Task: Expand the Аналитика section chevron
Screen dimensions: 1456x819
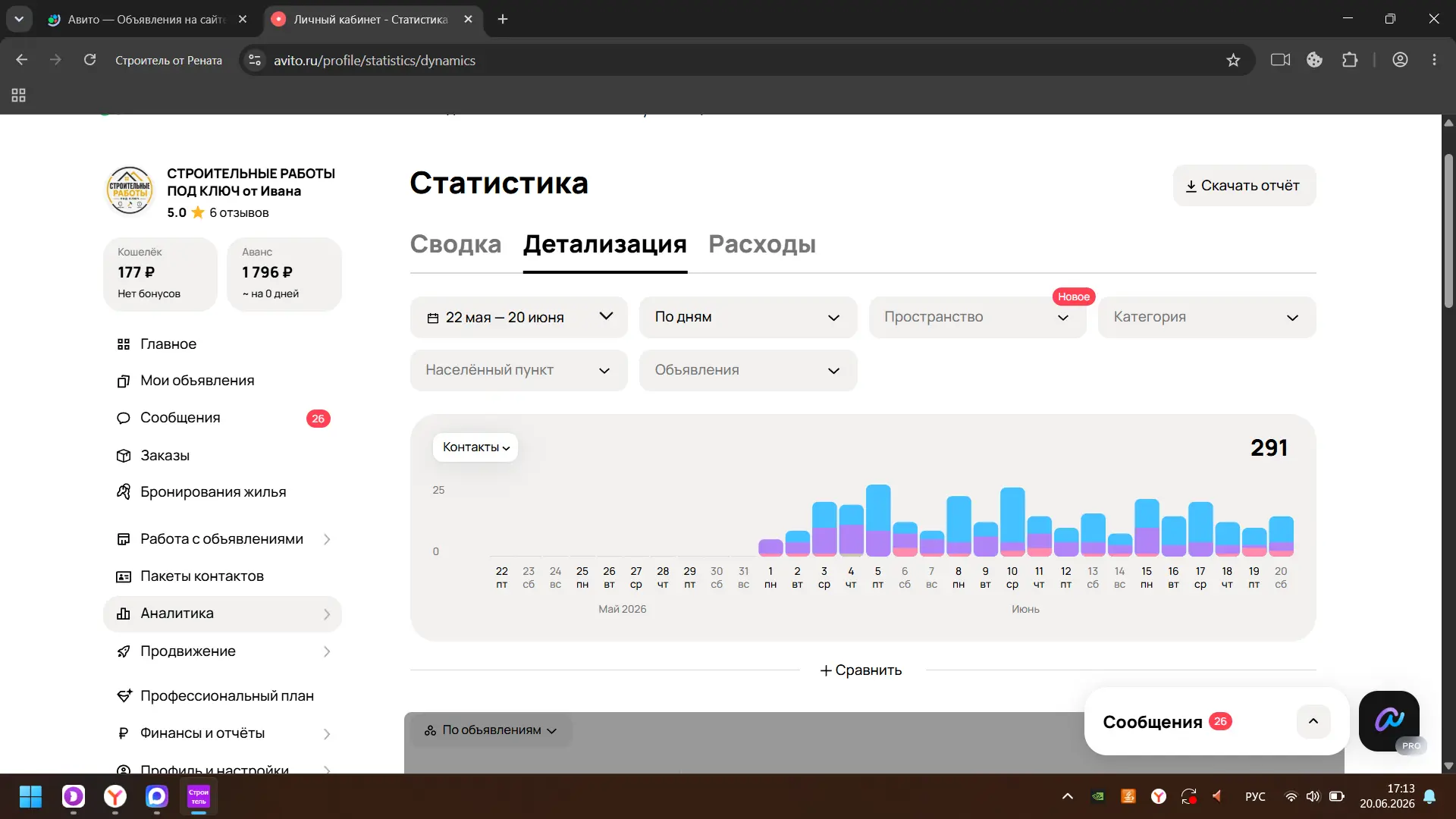Action: pyautogui.click(x=327, y=614)
